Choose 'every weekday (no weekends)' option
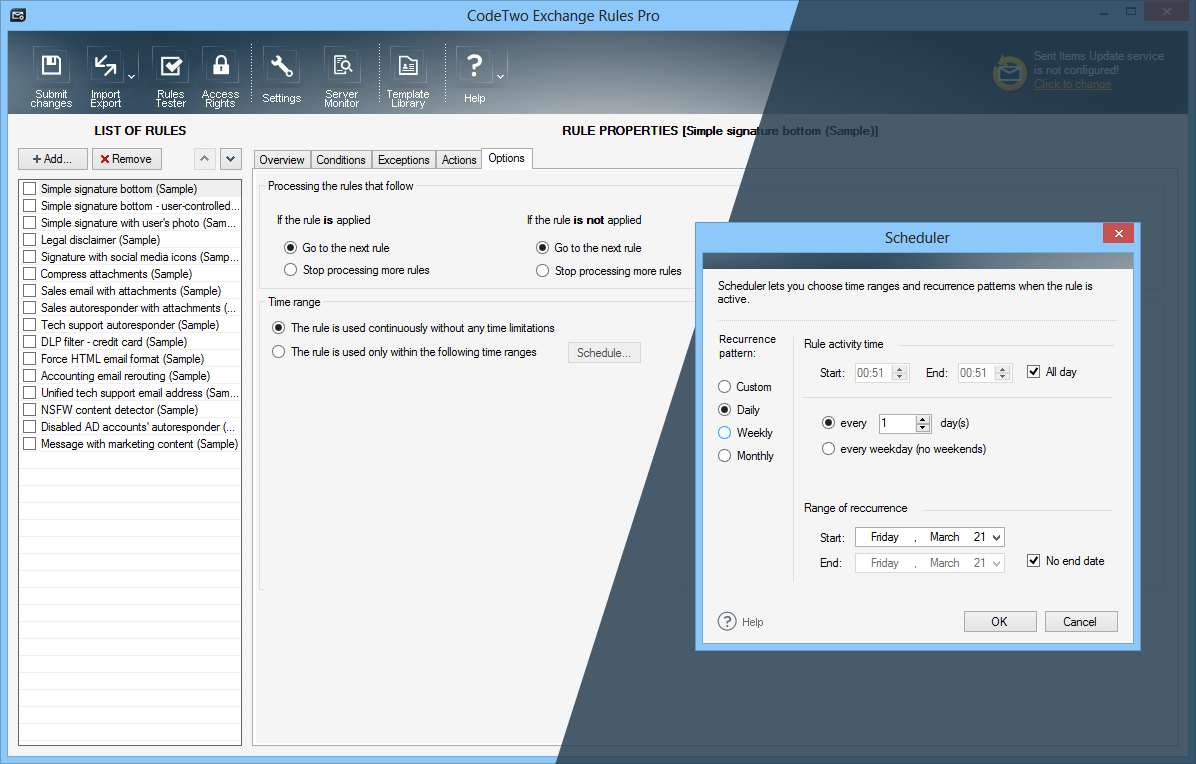The image size is (1196, 764). point(828,448)
